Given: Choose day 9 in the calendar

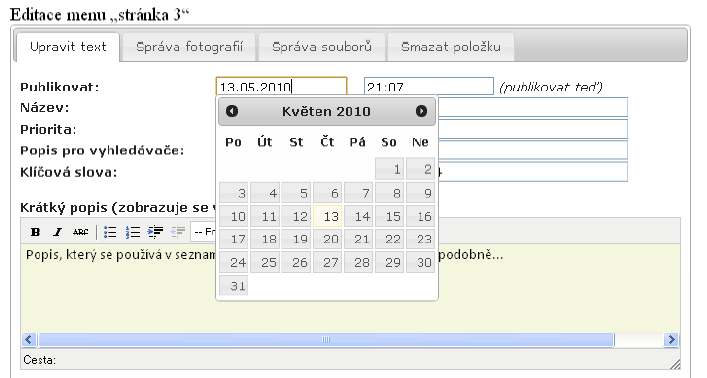Looking at the screenshot, I should pyautogui.click(x=421, y=193).
